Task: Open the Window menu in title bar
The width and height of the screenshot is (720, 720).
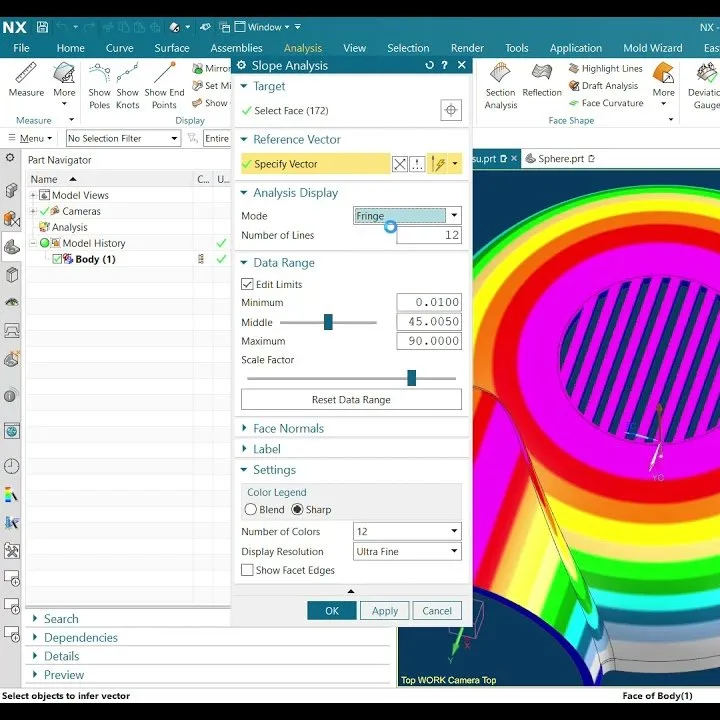Action: [x=264, y=27]
